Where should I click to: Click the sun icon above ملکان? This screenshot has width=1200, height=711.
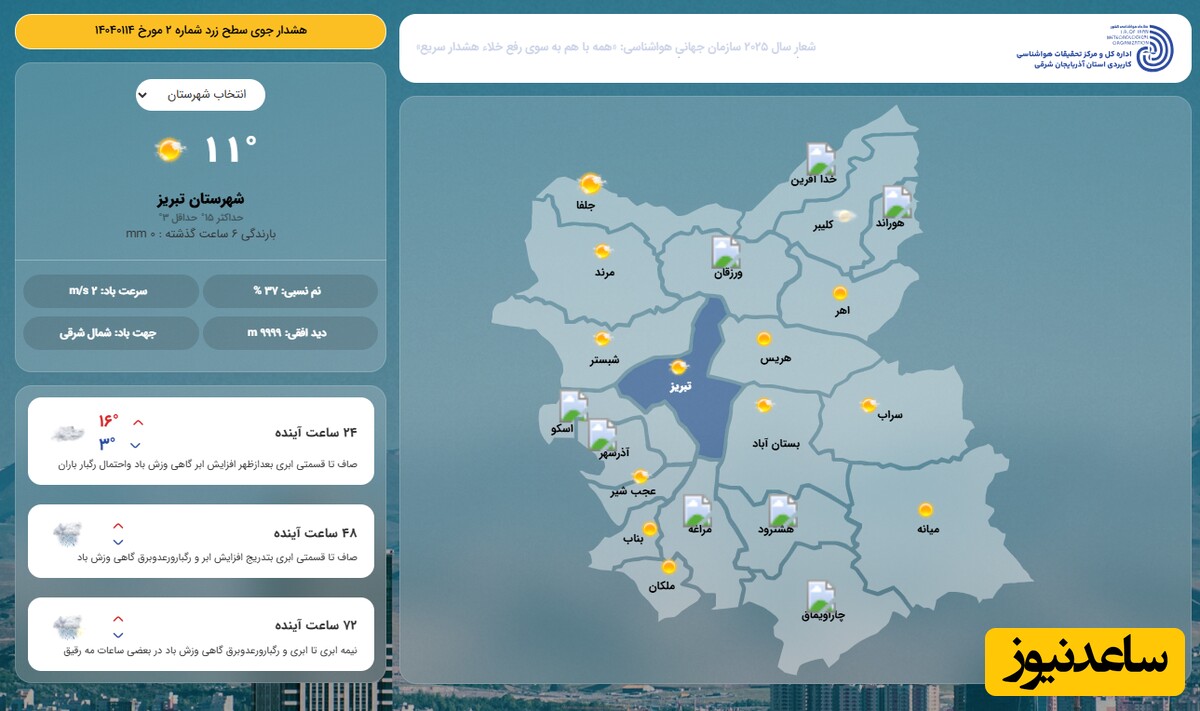669,567
